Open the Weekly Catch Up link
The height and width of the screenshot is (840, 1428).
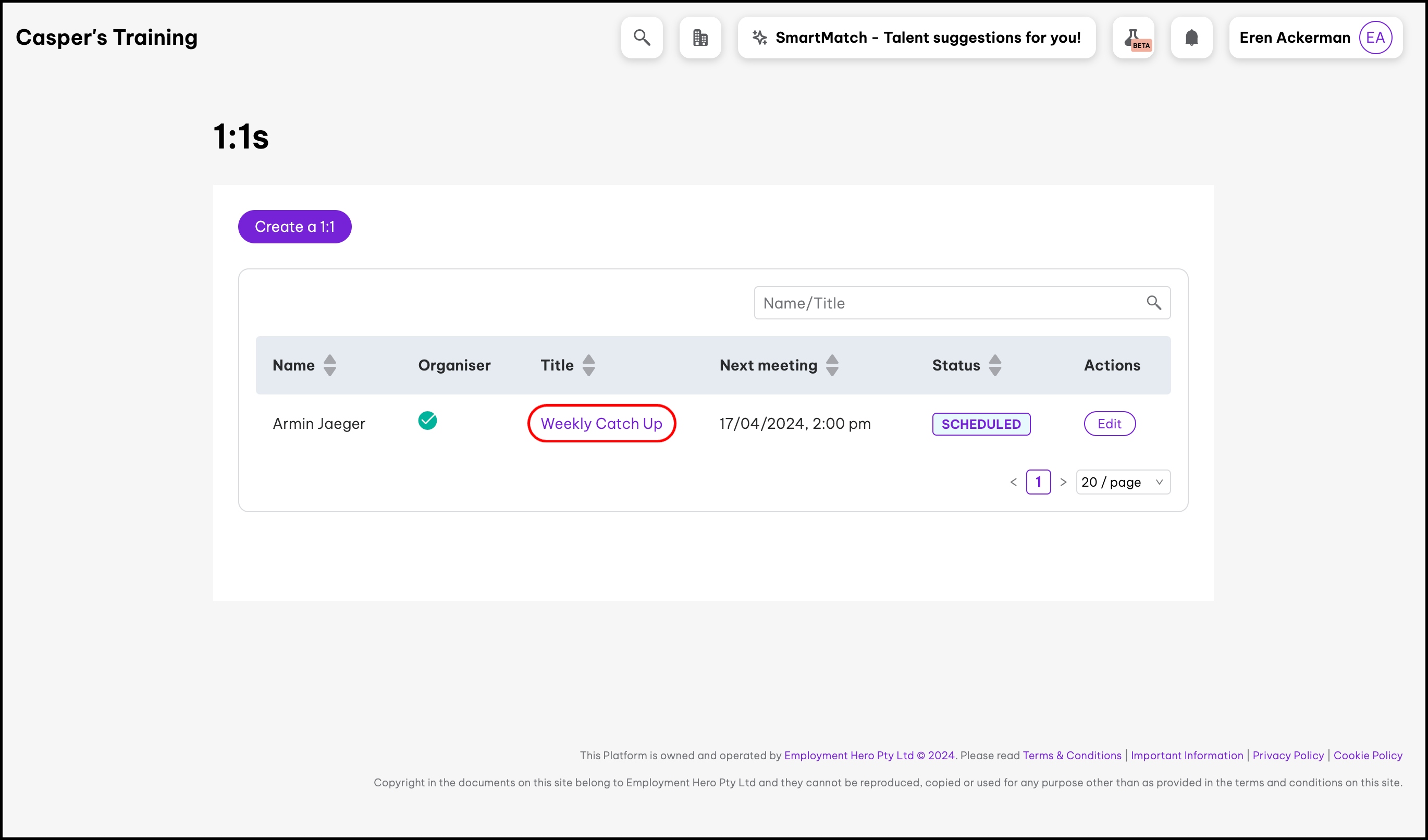click(601, 423)
